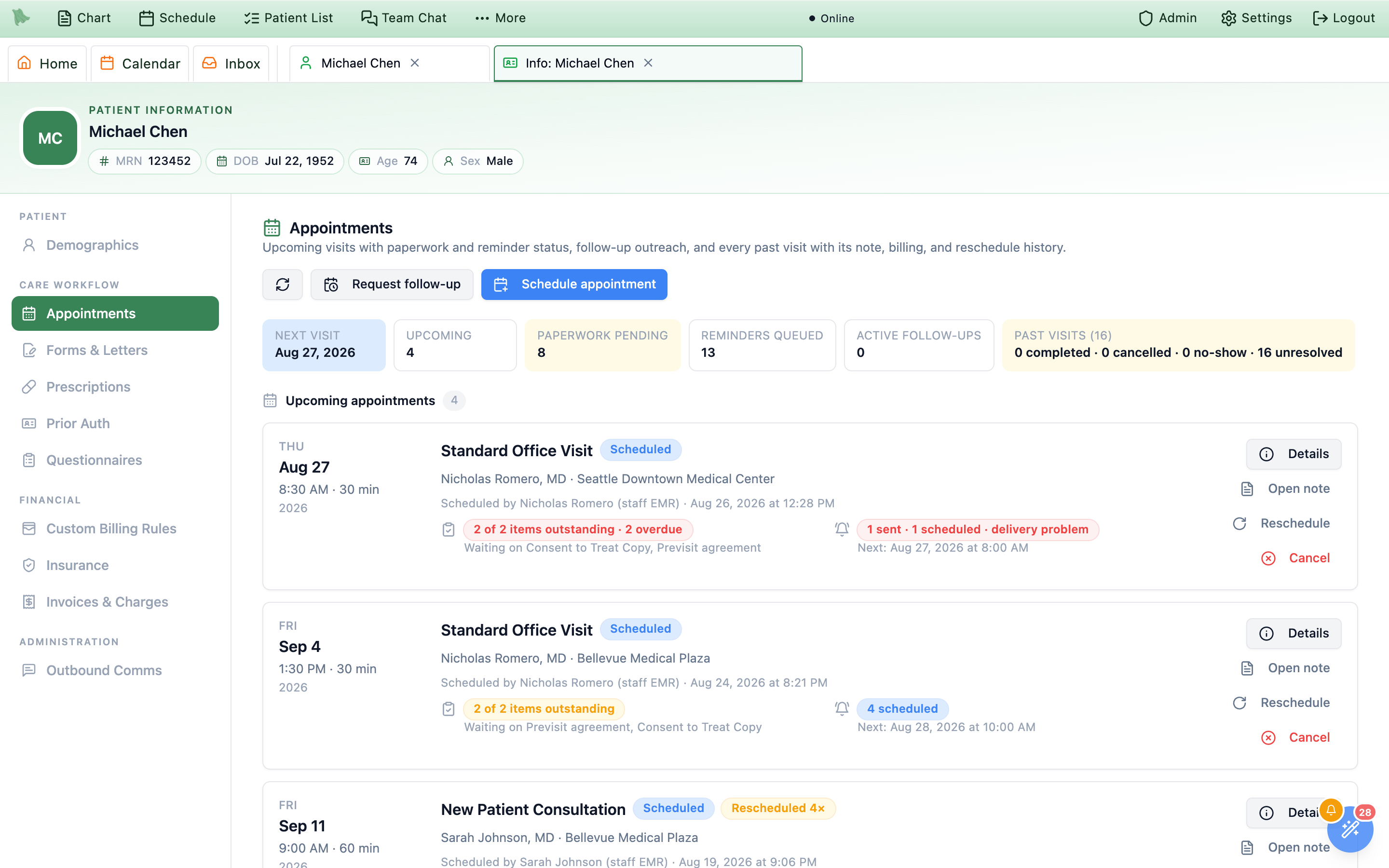
Task: Click the Upcoming count card
Action: (x=455, y=345)
